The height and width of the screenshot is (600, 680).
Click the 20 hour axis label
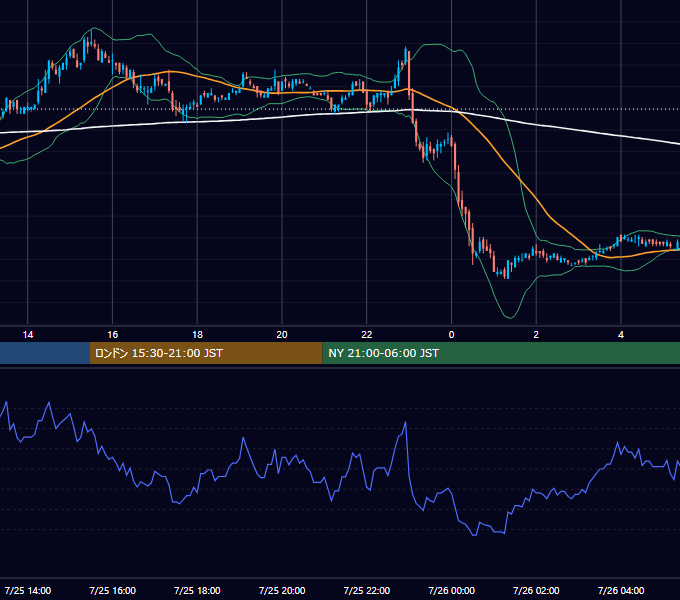point(282,335)
